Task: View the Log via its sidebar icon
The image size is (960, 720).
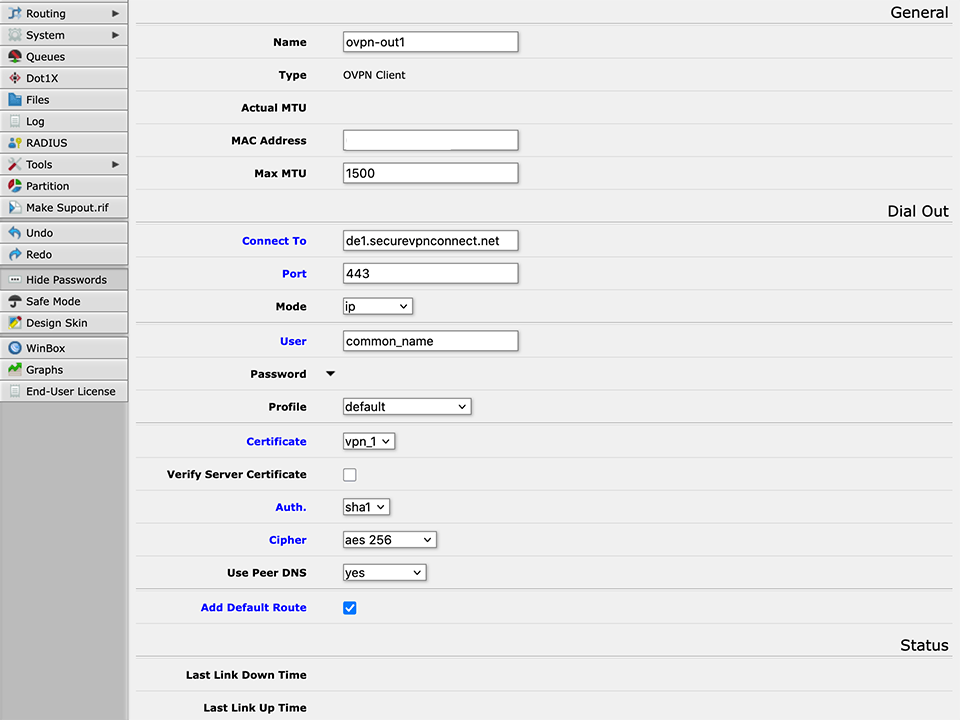Action: click(14, 120)
